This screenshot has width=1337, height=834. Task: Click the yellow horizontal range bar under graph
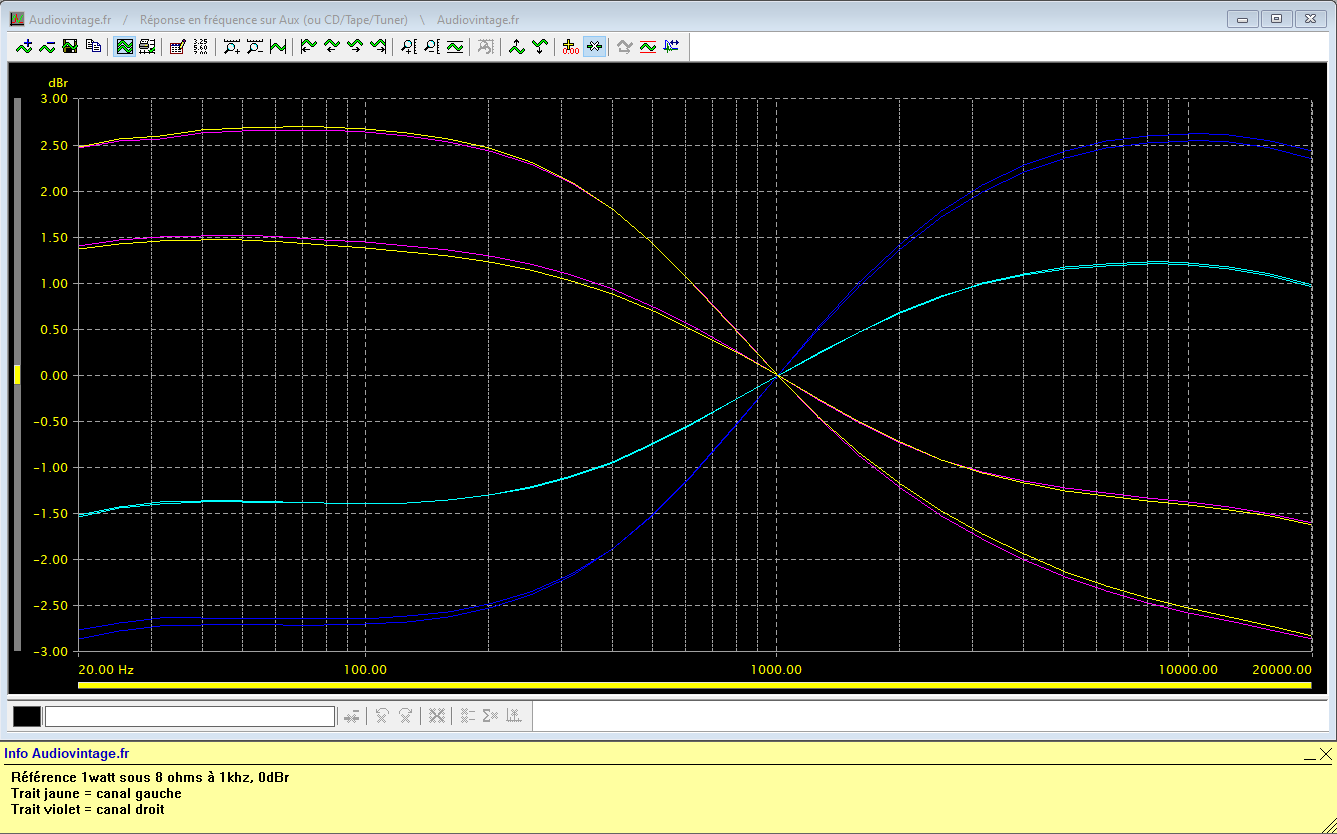(694, 685)
